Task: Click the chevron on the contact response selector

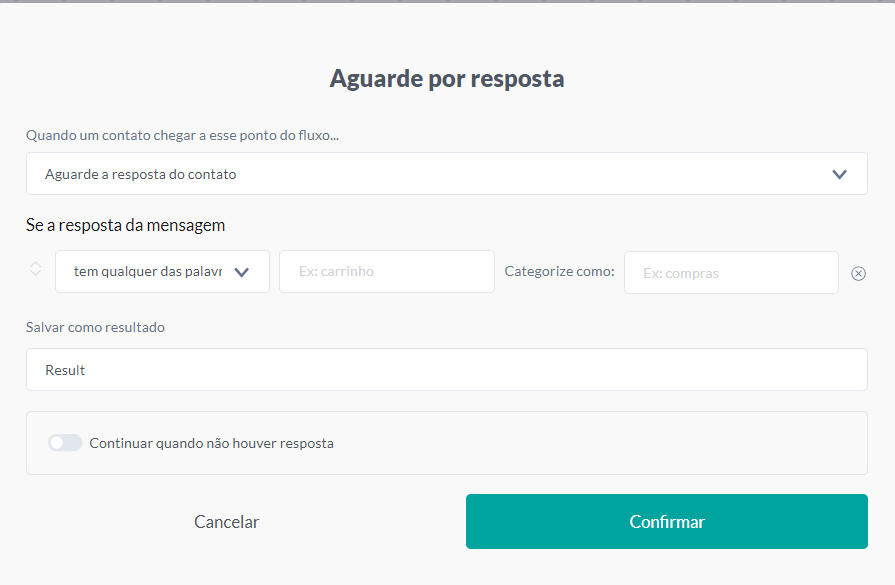Action: [841, 173]
